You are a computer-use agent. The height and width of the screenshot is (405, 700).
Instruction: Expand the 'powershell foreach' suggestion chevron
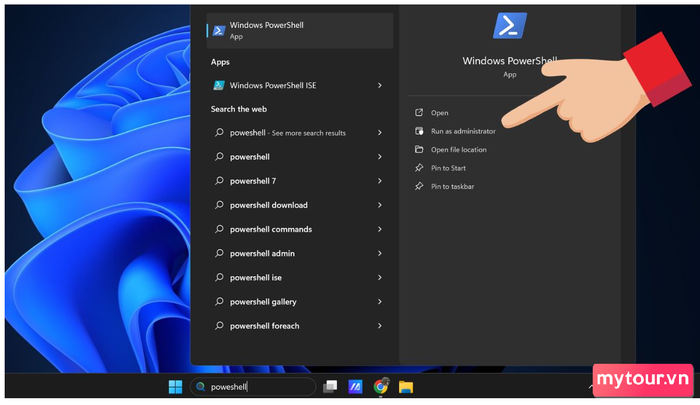pyautogui.click(x=379, y=326)
